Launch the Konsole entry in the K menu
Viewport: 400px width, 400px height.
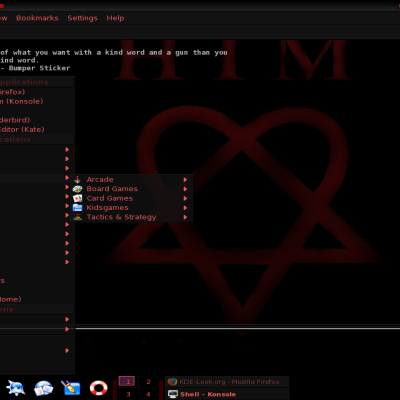pyautogui.click(x=37, y=101)
